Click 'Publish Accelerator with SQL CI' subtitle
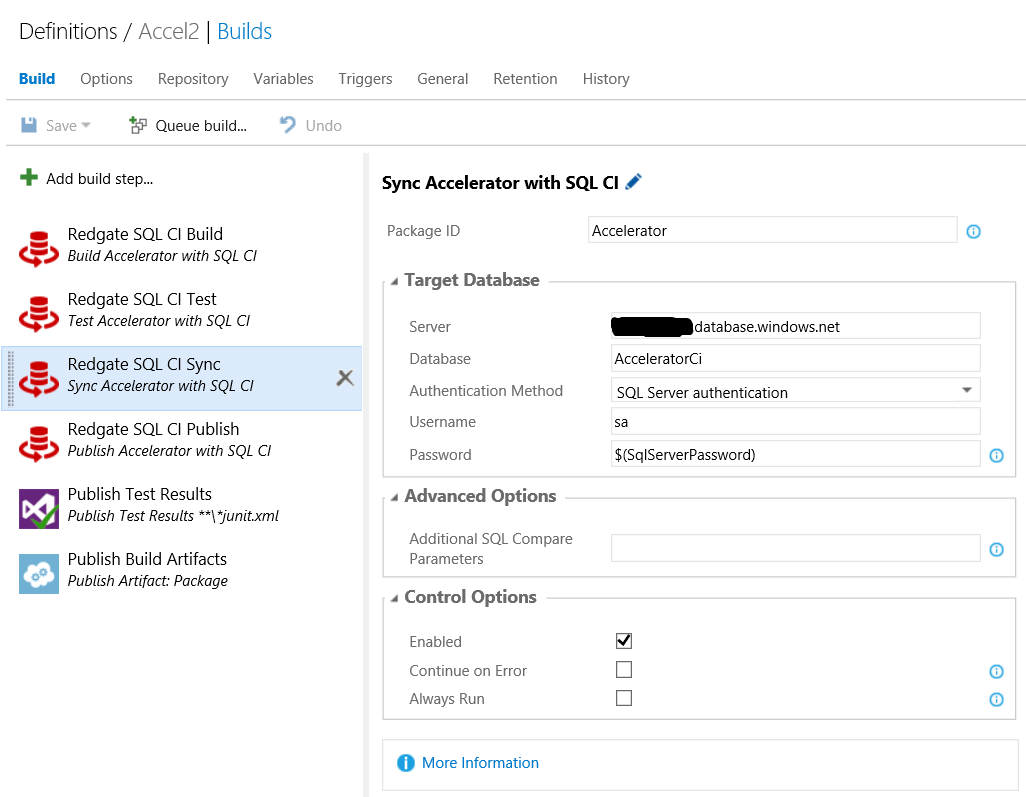 coord(169,451)
